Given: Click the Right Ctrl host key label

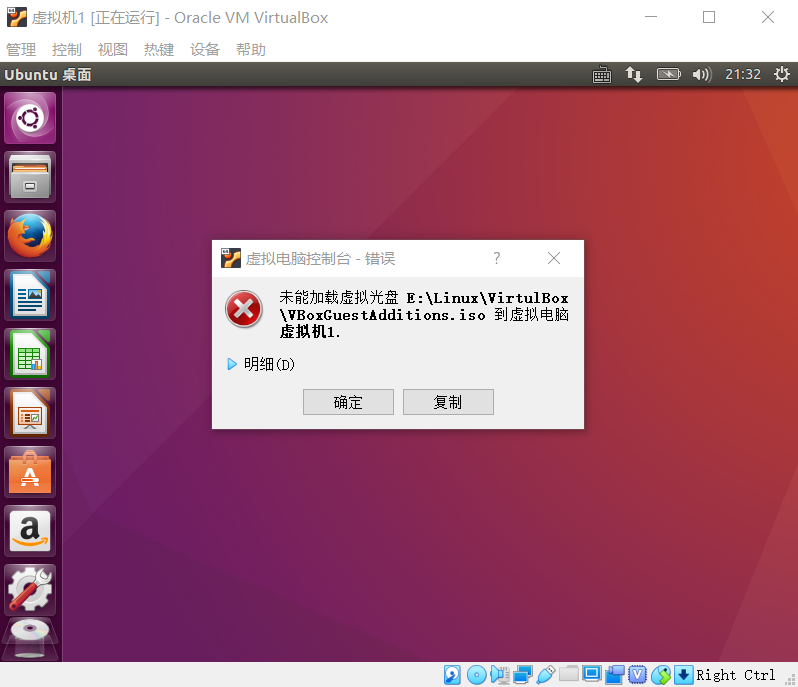Looking at the screenshot, I should coord(735,675).
